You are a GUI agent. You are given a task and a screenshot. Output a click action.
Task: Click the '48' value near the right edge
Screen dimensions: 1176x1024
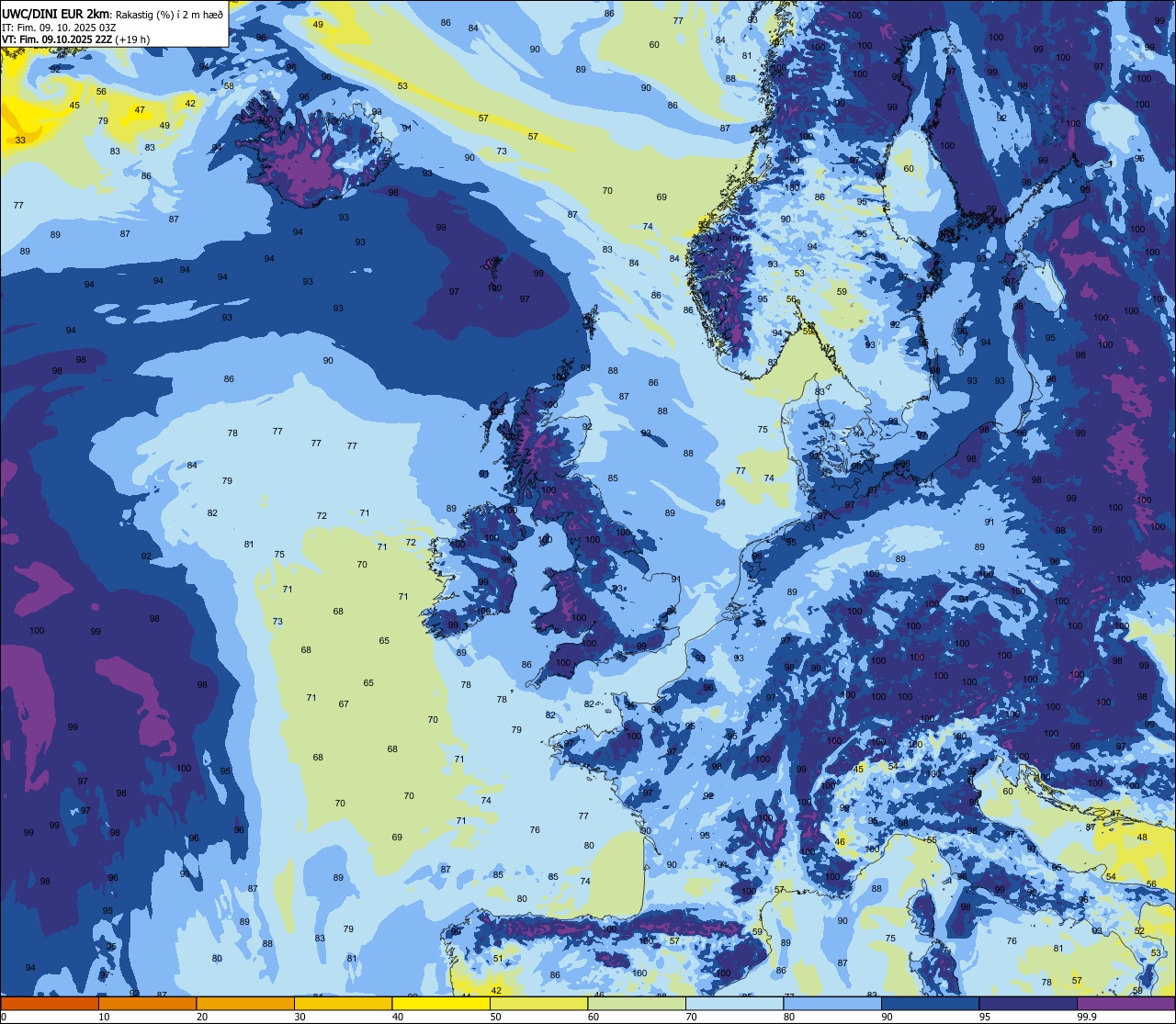tap(1142, 838)
